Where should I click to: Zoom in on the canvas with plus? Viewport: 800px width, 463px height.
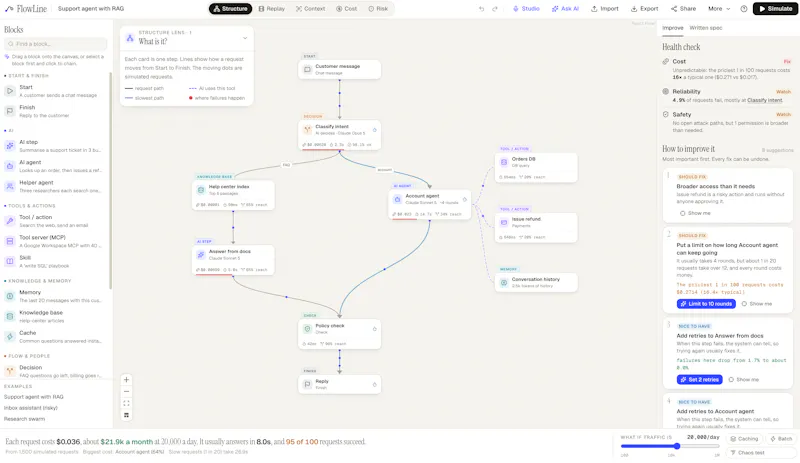(x=127, y=380)
